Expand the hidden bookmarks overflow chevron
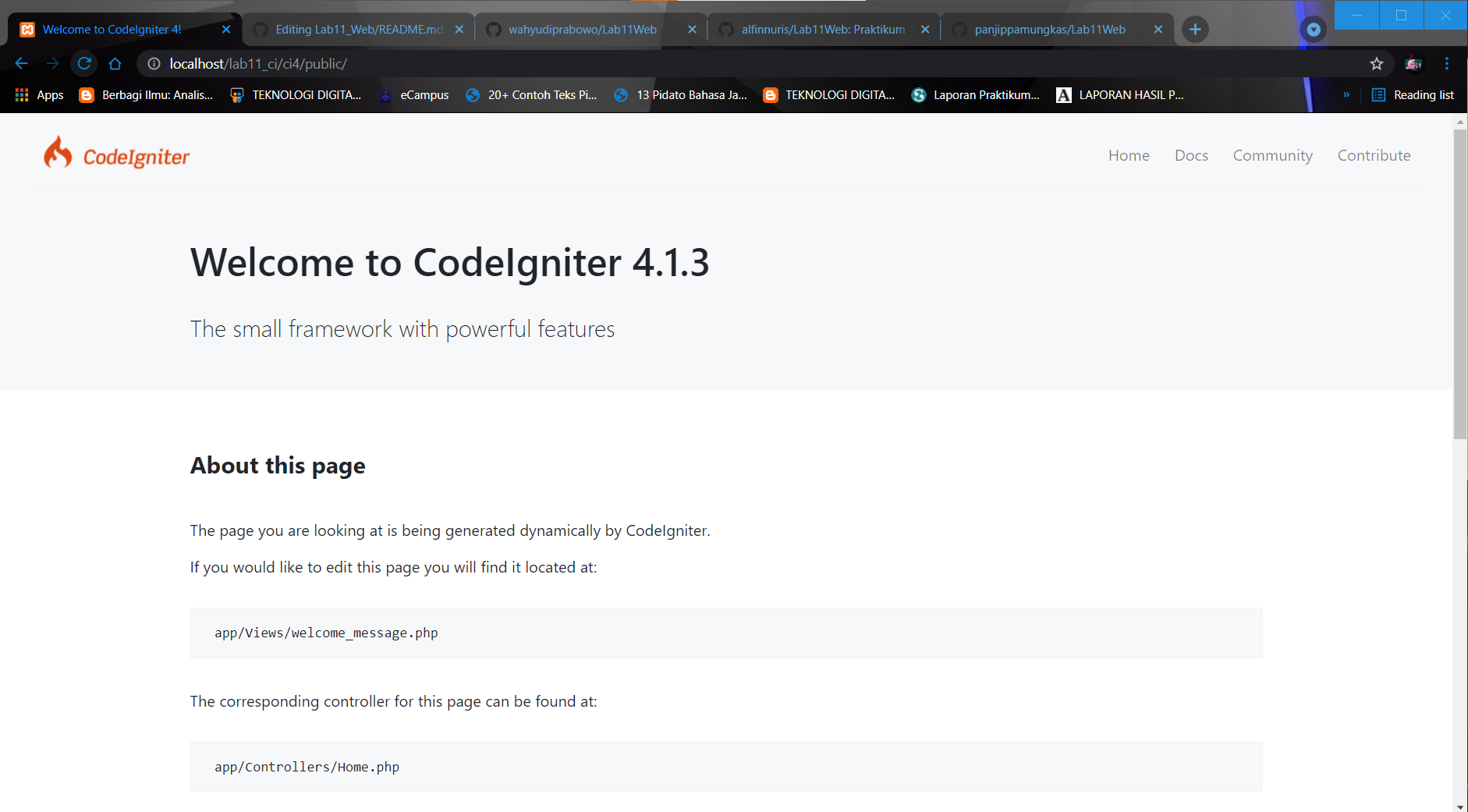The width and height of the screenshot is (1468, 812). [x=1346, y=94]
